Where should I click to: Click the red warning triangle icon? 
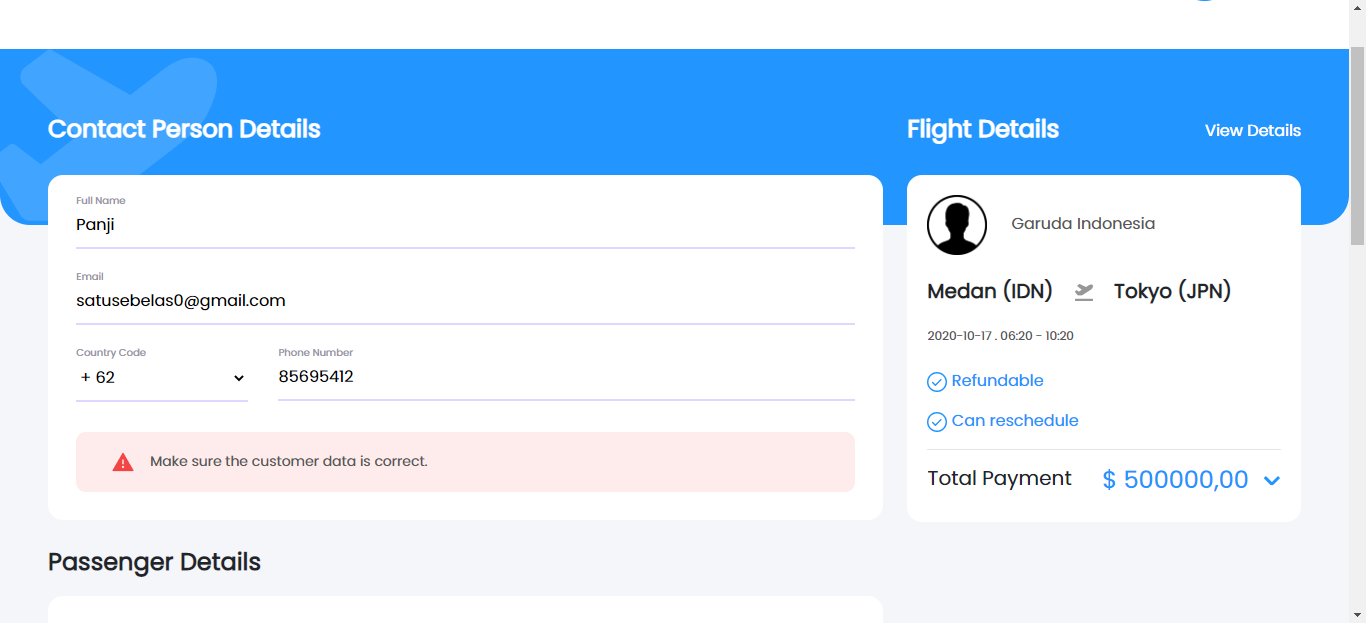tap(122, 461)
